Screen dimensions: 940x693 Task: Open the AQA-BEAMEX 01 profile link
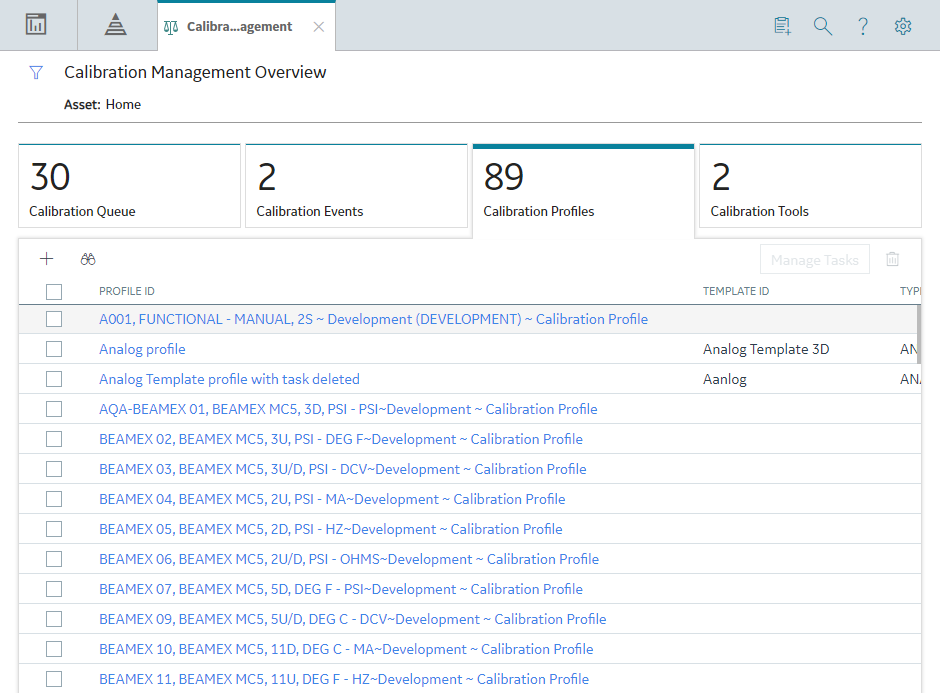(x=348, y=409)
